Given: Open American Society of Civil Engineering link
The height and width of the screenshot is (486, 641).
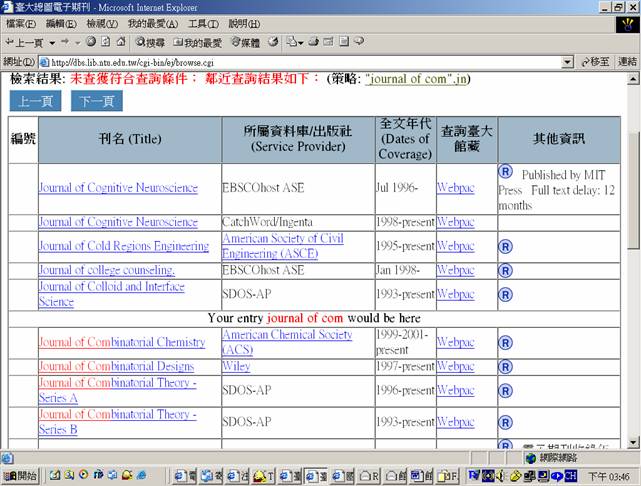Looking at the screenshot, I should tap(283, 246).
